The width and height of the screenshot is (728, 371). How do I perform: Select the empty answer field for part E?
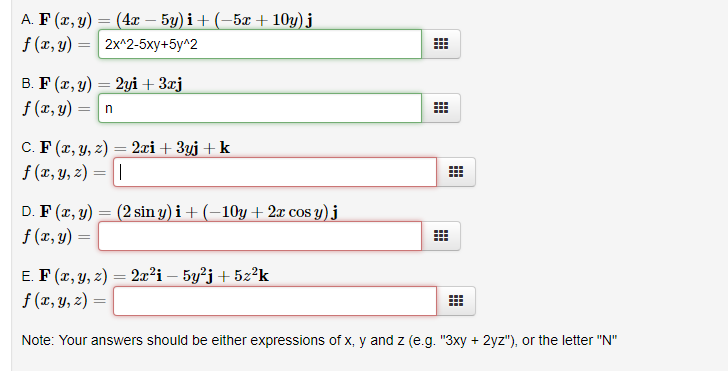click(x=275, y=301)
